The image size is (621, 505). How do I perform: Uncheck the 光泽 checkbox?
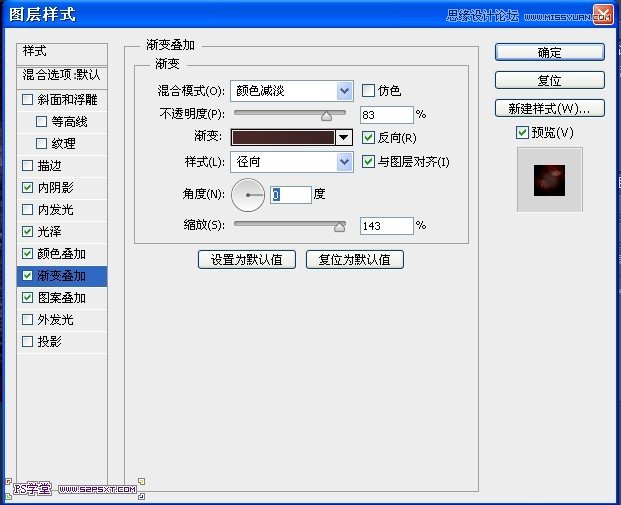pyautogui.click(x=27, y=231)
